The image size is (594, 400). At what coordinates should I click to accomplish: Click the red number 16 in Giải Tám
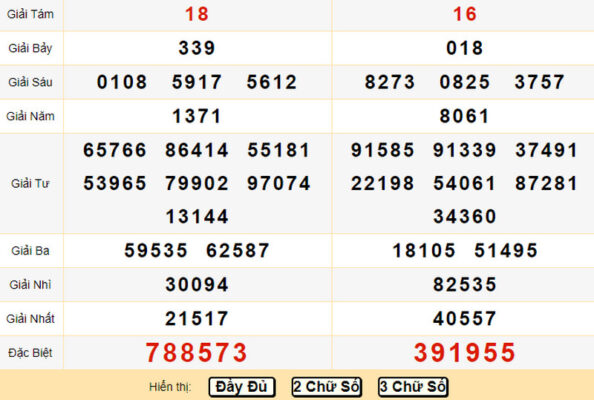tap(464, 14)
